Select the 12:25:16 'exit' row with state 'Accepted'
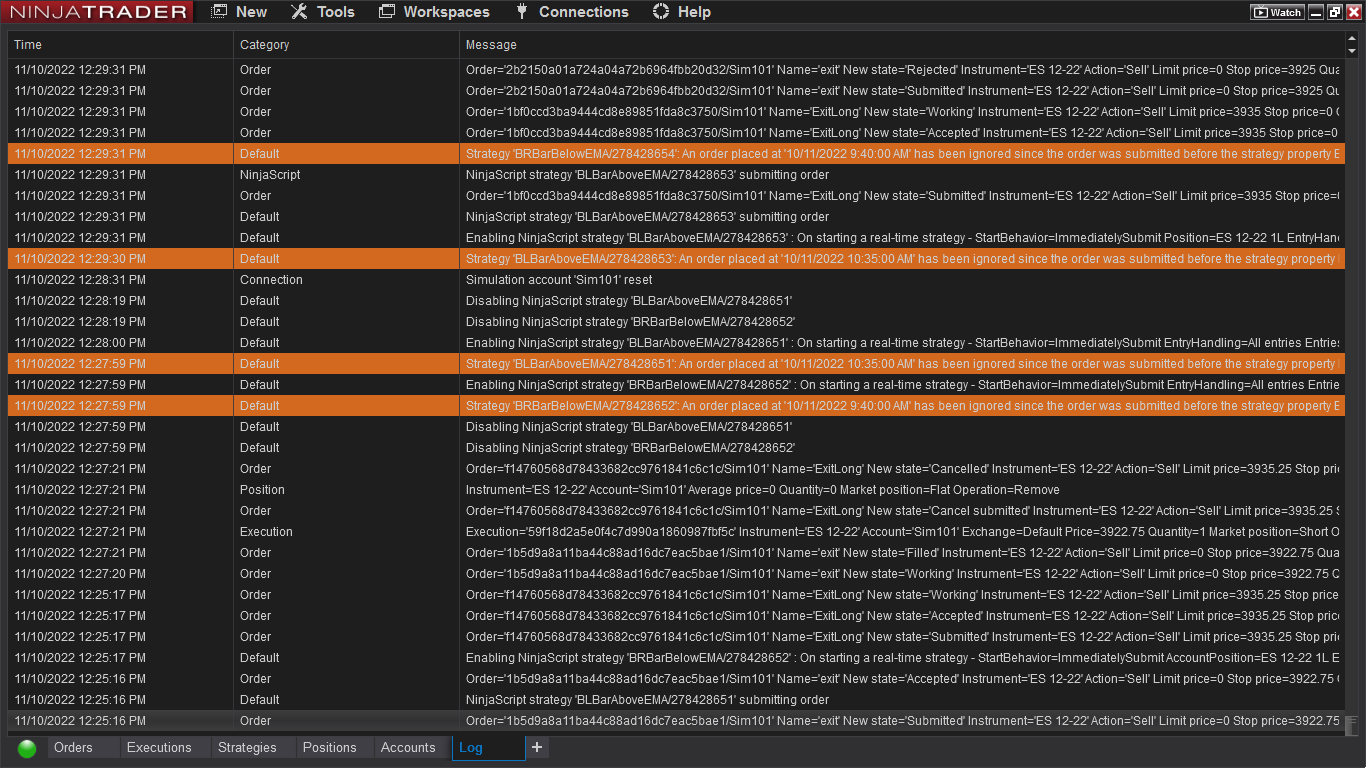The image size is (1366, 768). [676, 679]
